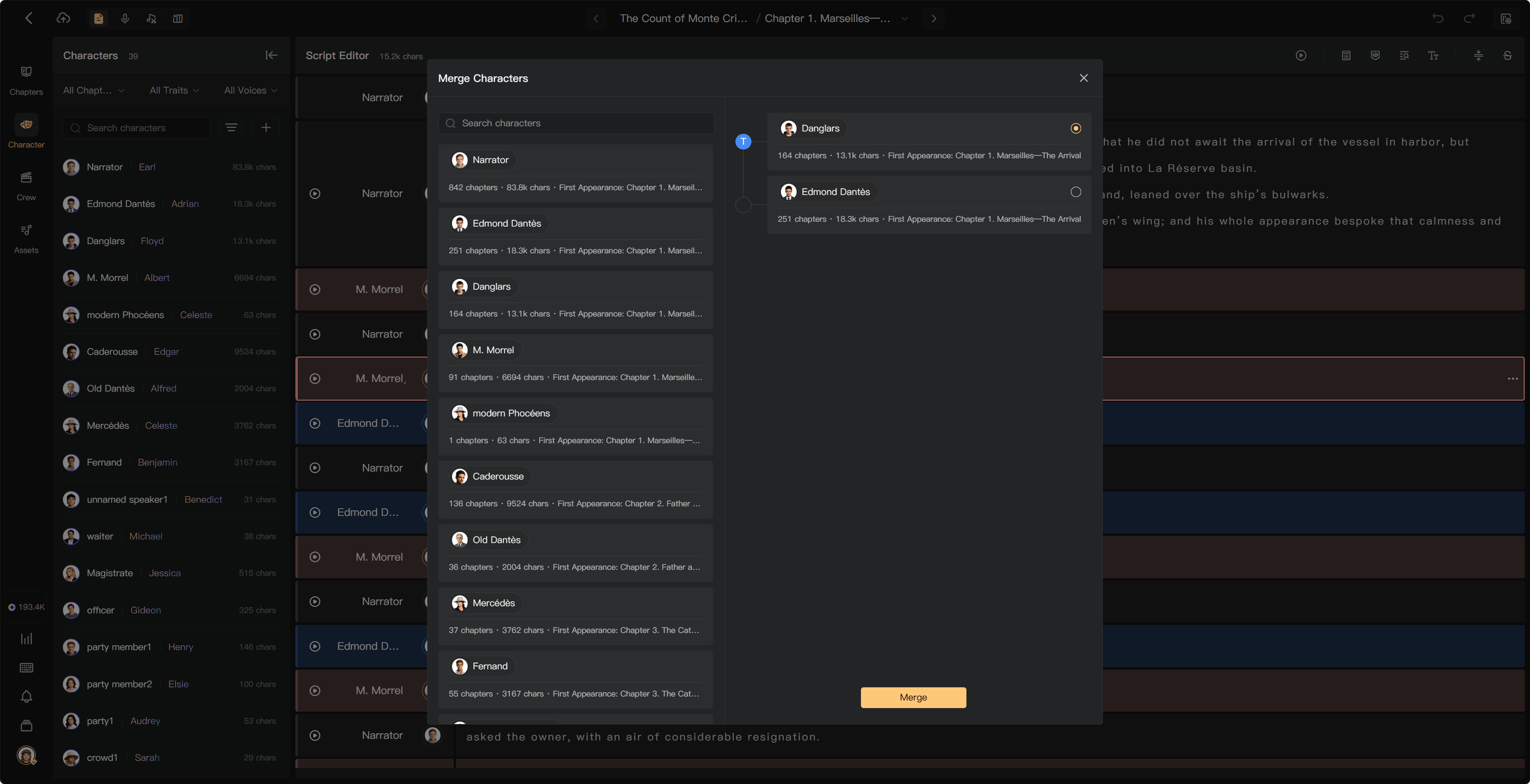1530x784 pixels.
Task: Add a new character with plus icon
Action: click(266, 128)
